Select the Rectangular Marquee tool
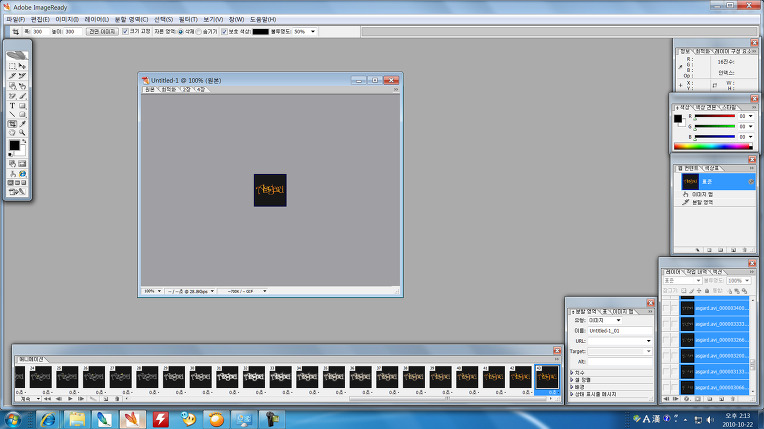Viewport: 764px width, 429px height. click(x=12, y=66)
